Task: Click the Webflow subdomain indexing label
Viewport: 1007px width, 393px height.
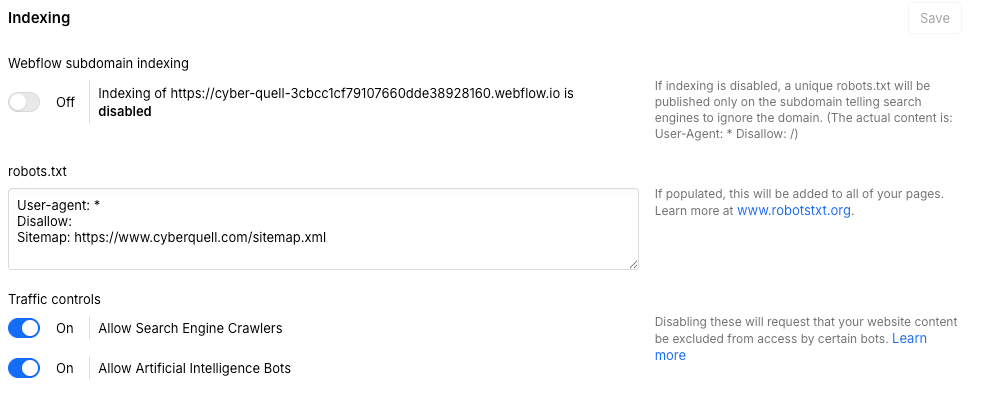Action: click(x=98, y=63)
